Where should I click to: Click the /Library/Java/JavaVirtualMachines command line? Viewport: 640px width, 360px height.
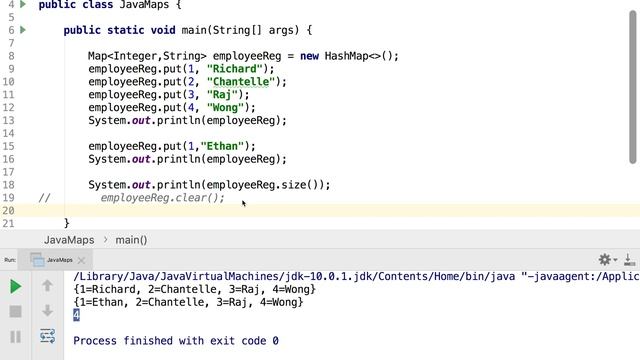click(356, 276)
